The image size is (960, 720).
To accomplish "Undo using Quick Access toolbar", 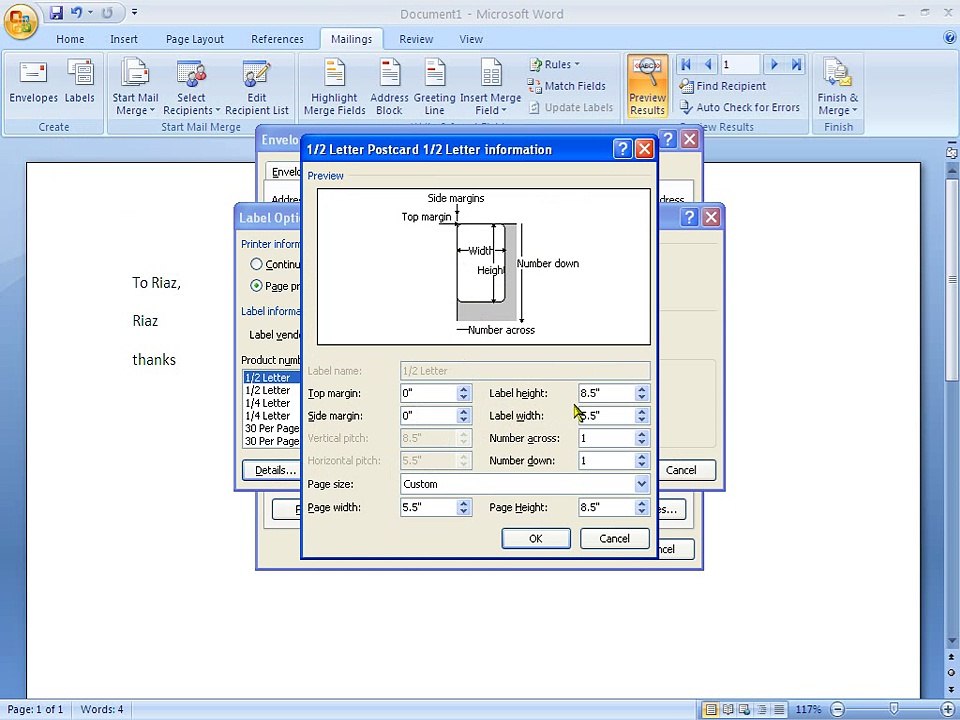I will (77, 12).
